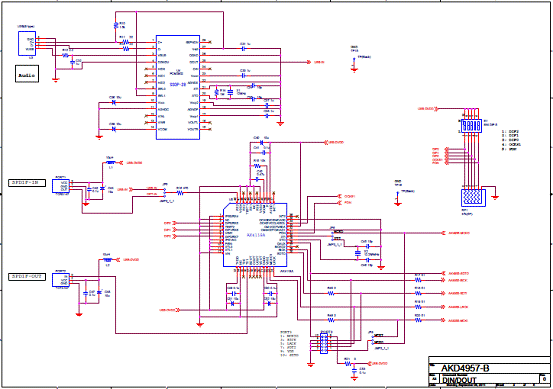This screenshot has width=553, height=389.
Task: Click the AK4118A receiver chip symbol
Action: pos(255,235)
